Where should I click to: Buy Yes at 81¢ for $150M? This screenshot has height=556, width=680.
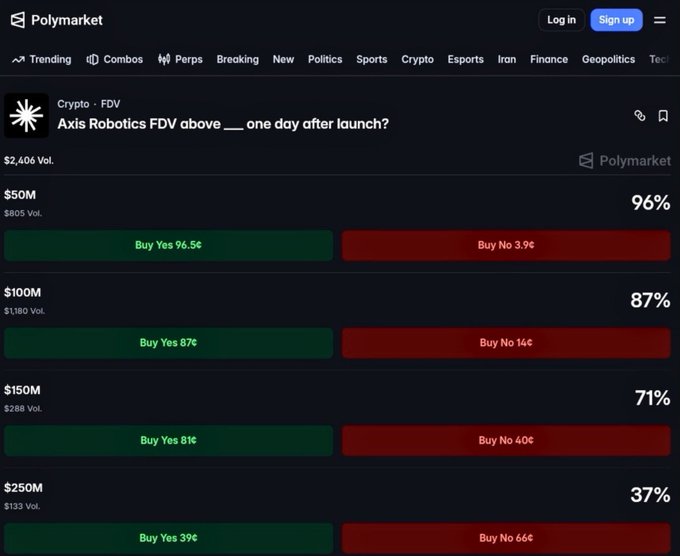tap(168, 440)
